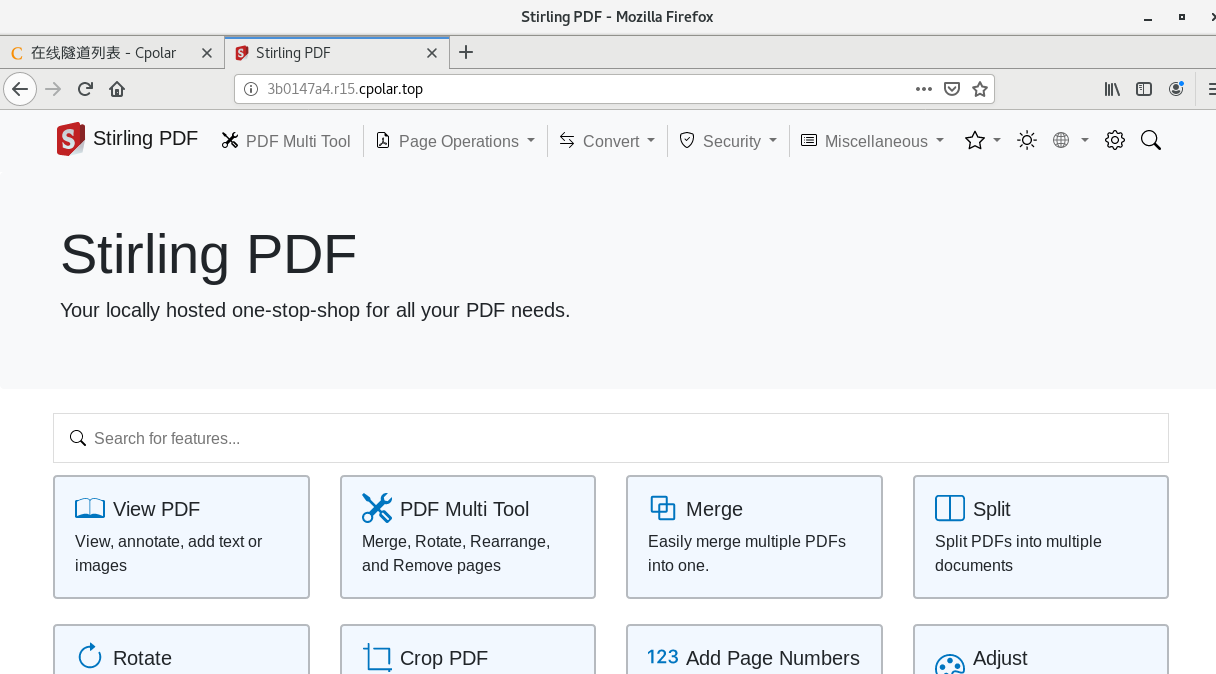Viewport: 1216px width, 674px height.
Task: Open the PDF Multi Tool card
Action: (468, 537)
